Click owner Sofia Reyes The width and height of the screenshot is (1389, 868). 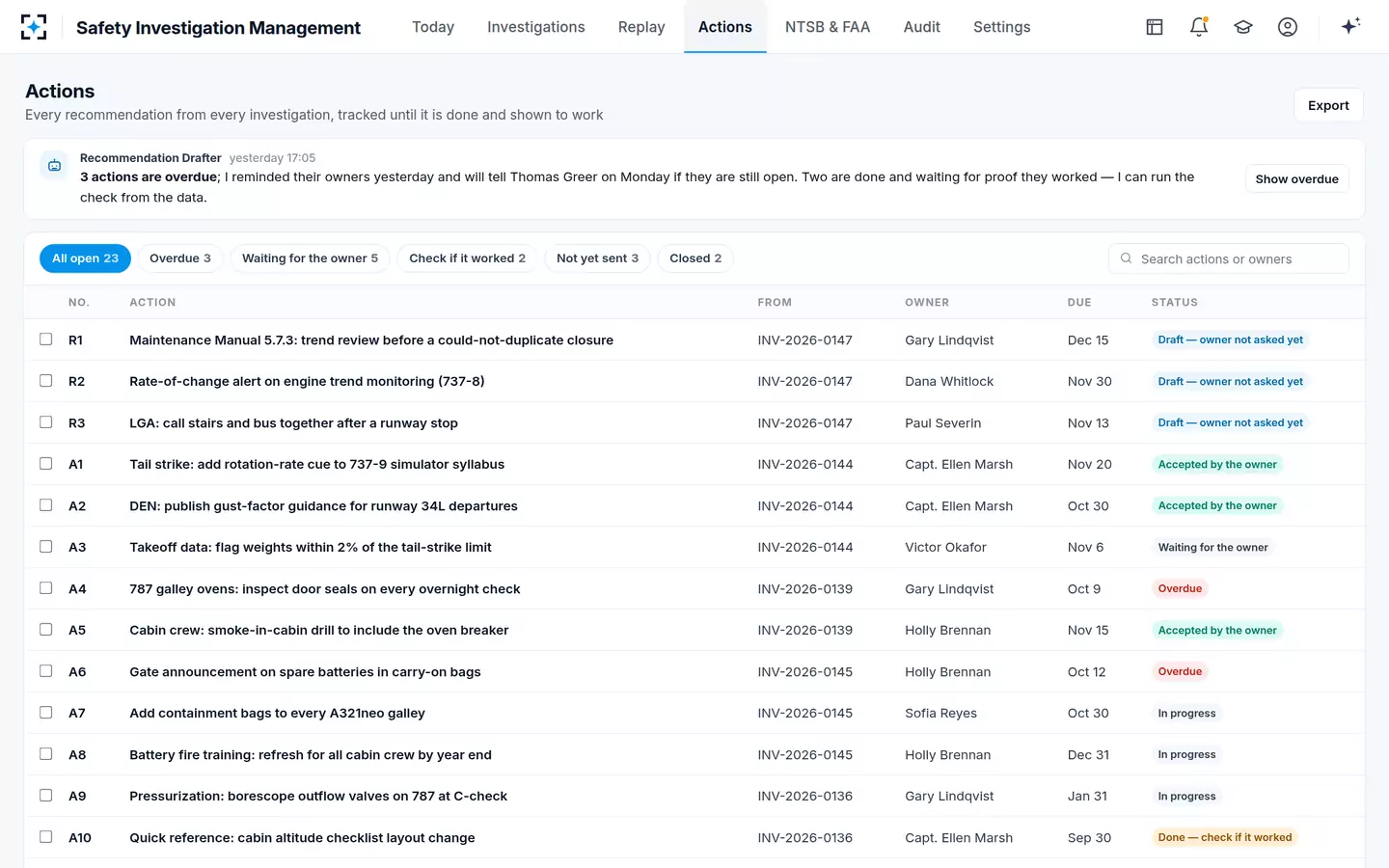tap(940, 713)
